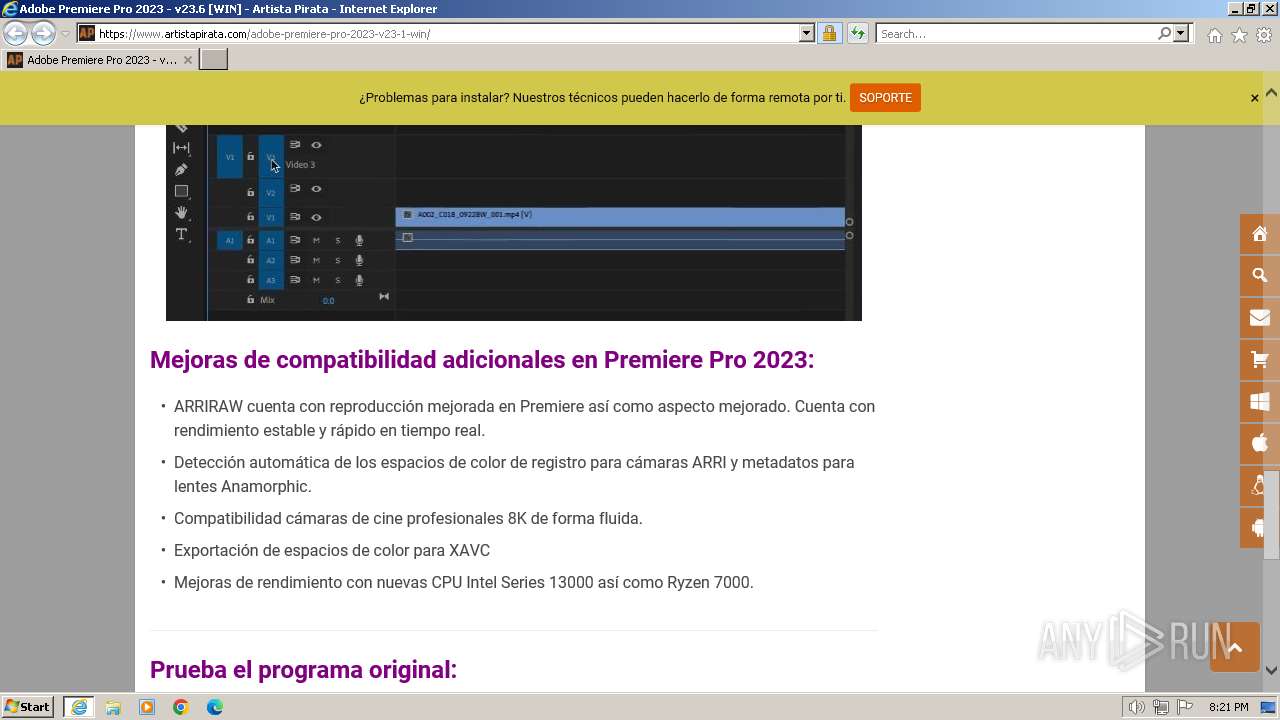Screen dimensions: 1280x720
Task: Toggle the A1 track microphone icon
Action: [359, 240]
